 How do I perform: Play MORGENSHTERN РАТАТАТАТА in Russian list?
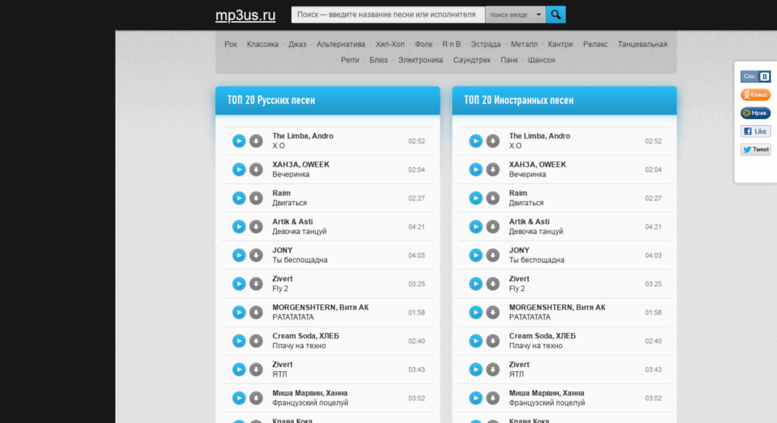pos(239,313)
